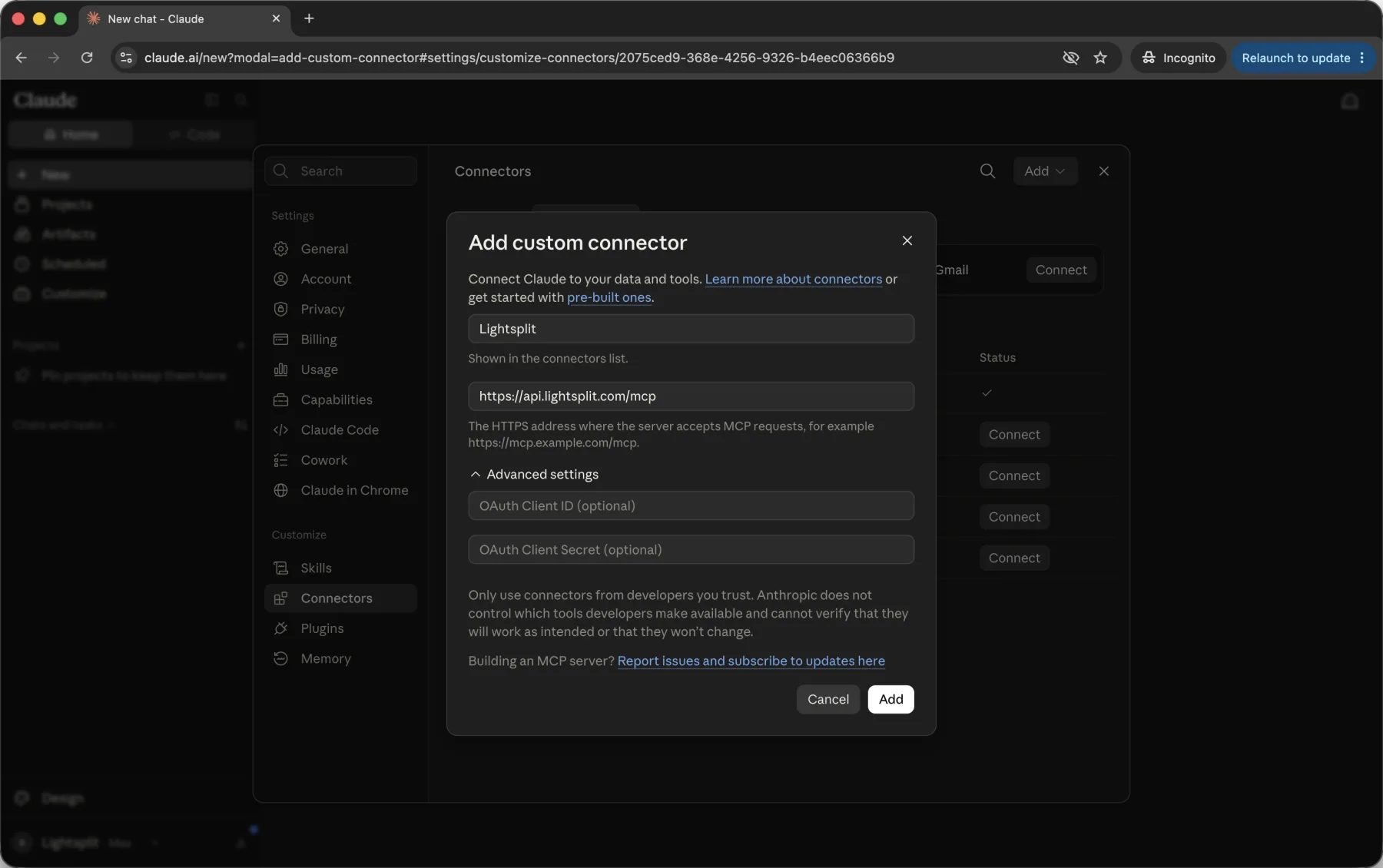Click the Status column header
Viewport: 1383px width, 868px height.
[x=997, y=358]
